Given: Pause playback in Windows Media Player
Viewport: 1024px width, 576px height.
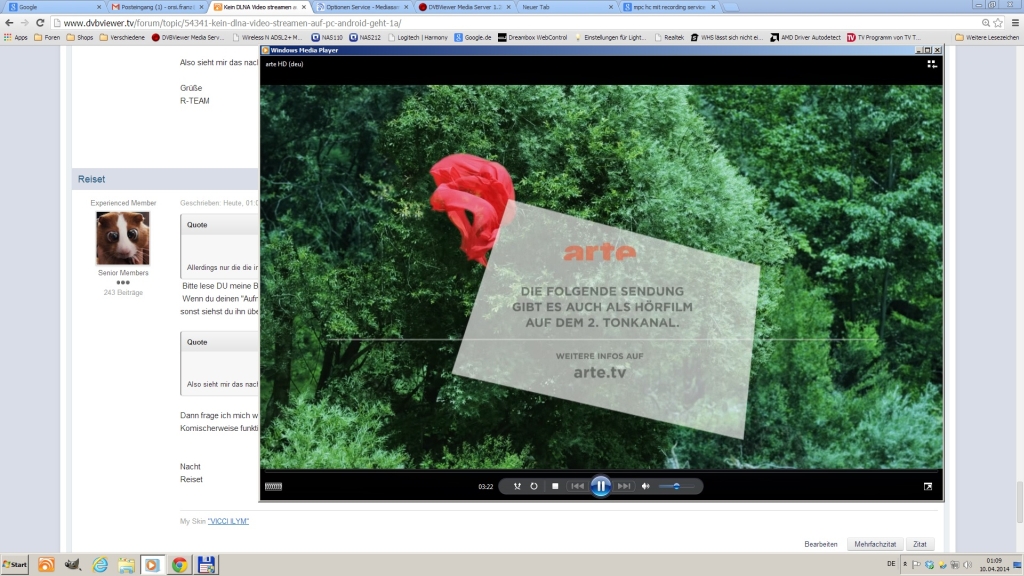Looking at the screenshot, I should click(600, 486).
